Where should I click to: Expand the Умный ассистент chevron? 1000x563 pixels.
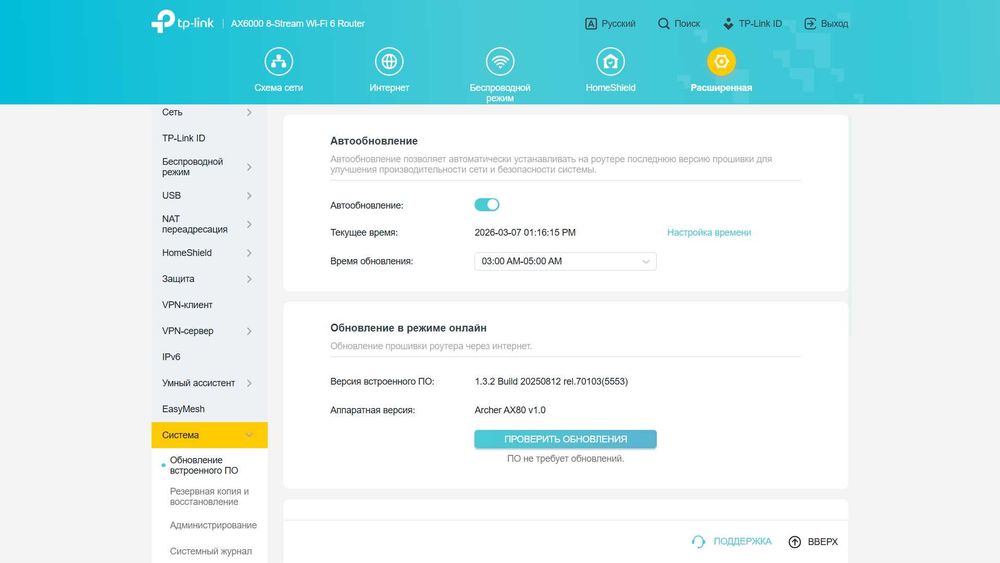point(249,383)
